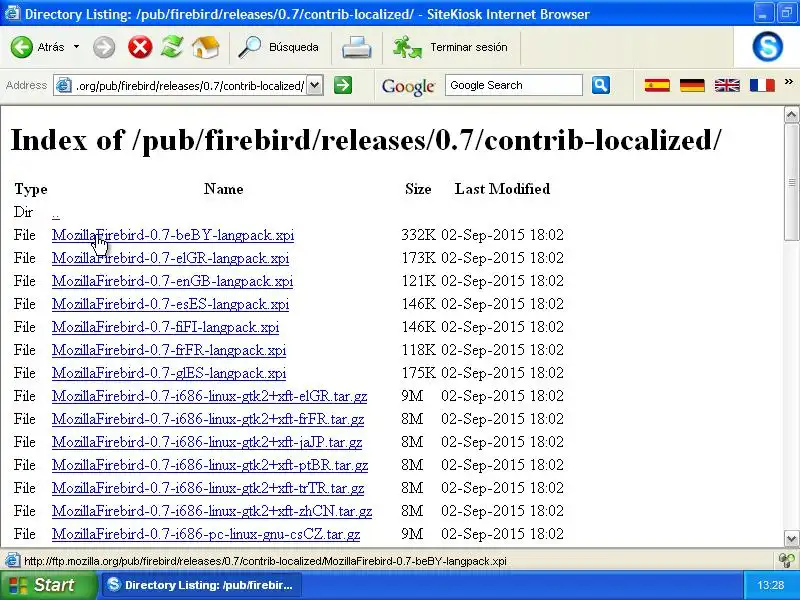Click the title bar browser icon

pos(12,13)
